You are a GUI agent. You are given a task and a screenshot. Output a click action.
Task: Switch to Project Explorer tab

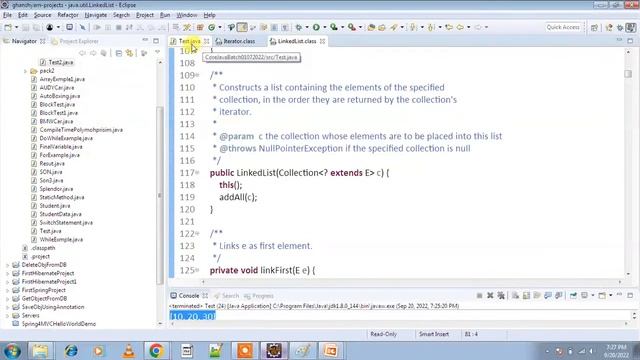(75, 41)
